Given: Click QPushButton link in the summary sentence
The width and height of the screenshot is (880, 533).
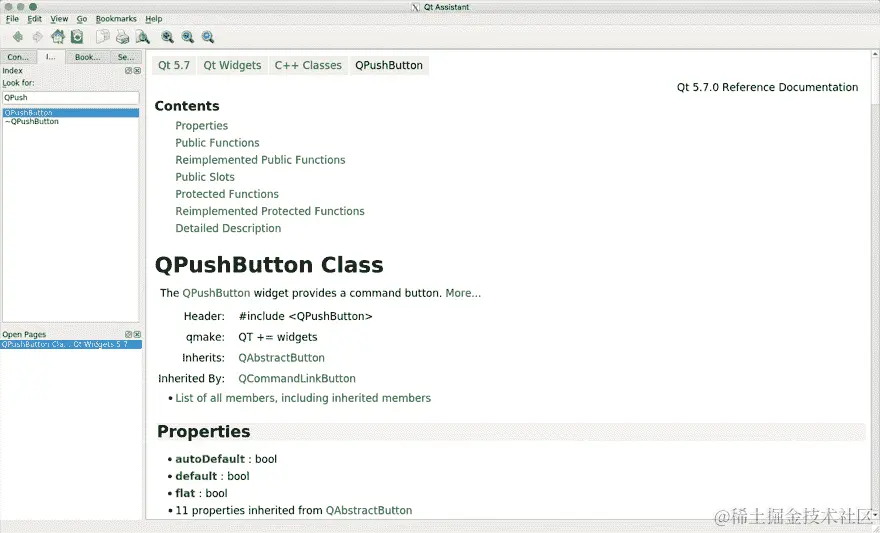Looking at the screenshot, I should [x=216, y=293].
